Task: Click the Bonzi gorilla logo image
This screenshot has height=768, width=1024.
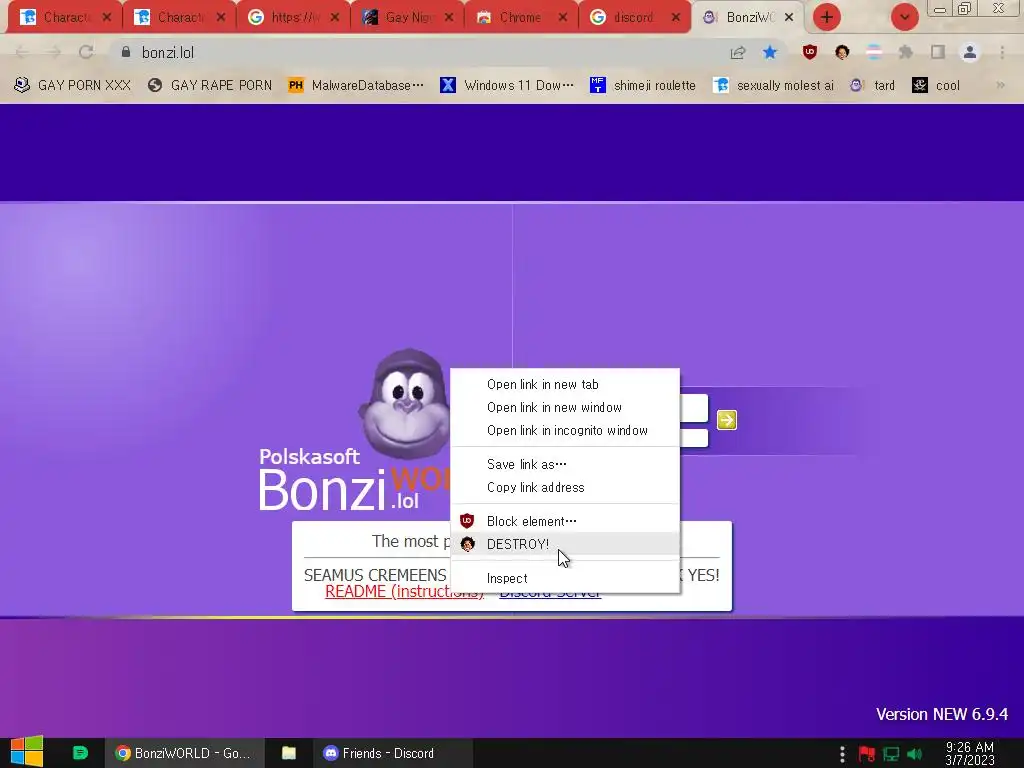Action: (x=405, y=402)
